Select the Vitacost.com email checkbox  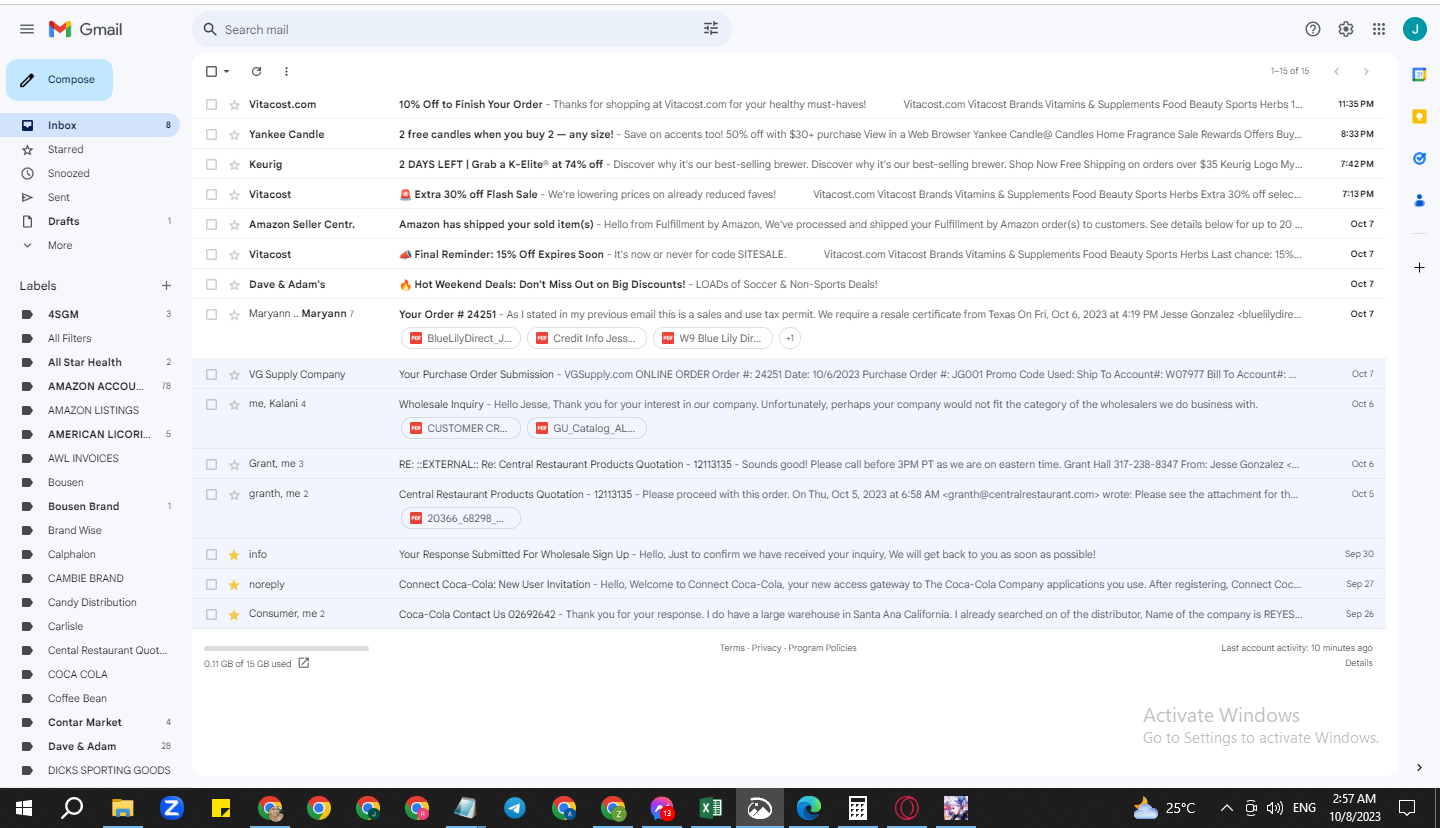click(x=211, y=104)
